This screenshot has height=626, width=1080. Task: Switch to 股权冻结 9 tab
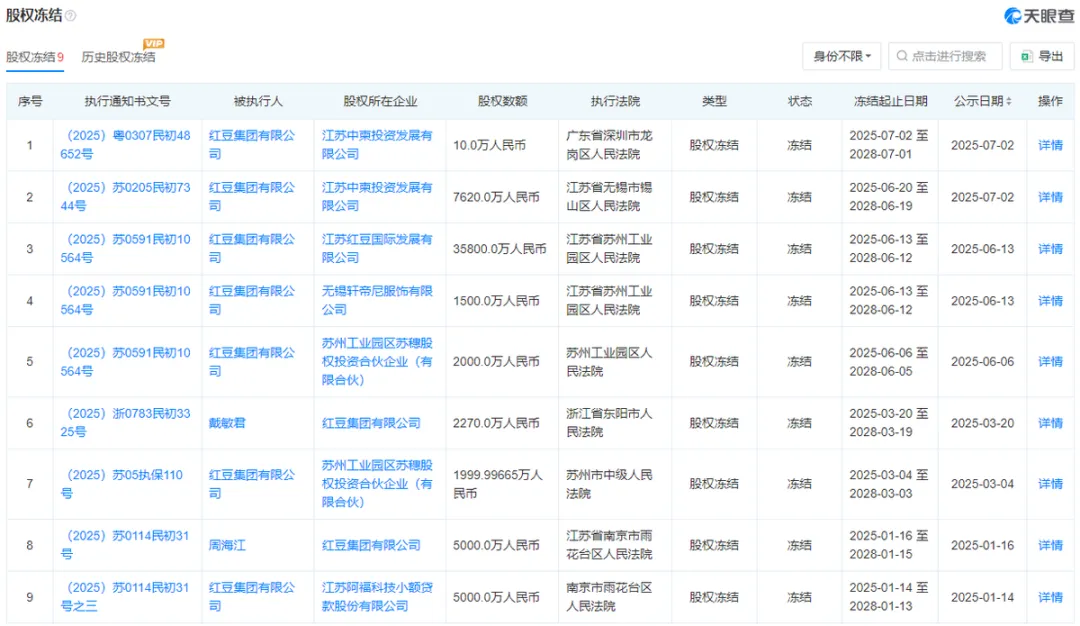click(x=35, y=56)
